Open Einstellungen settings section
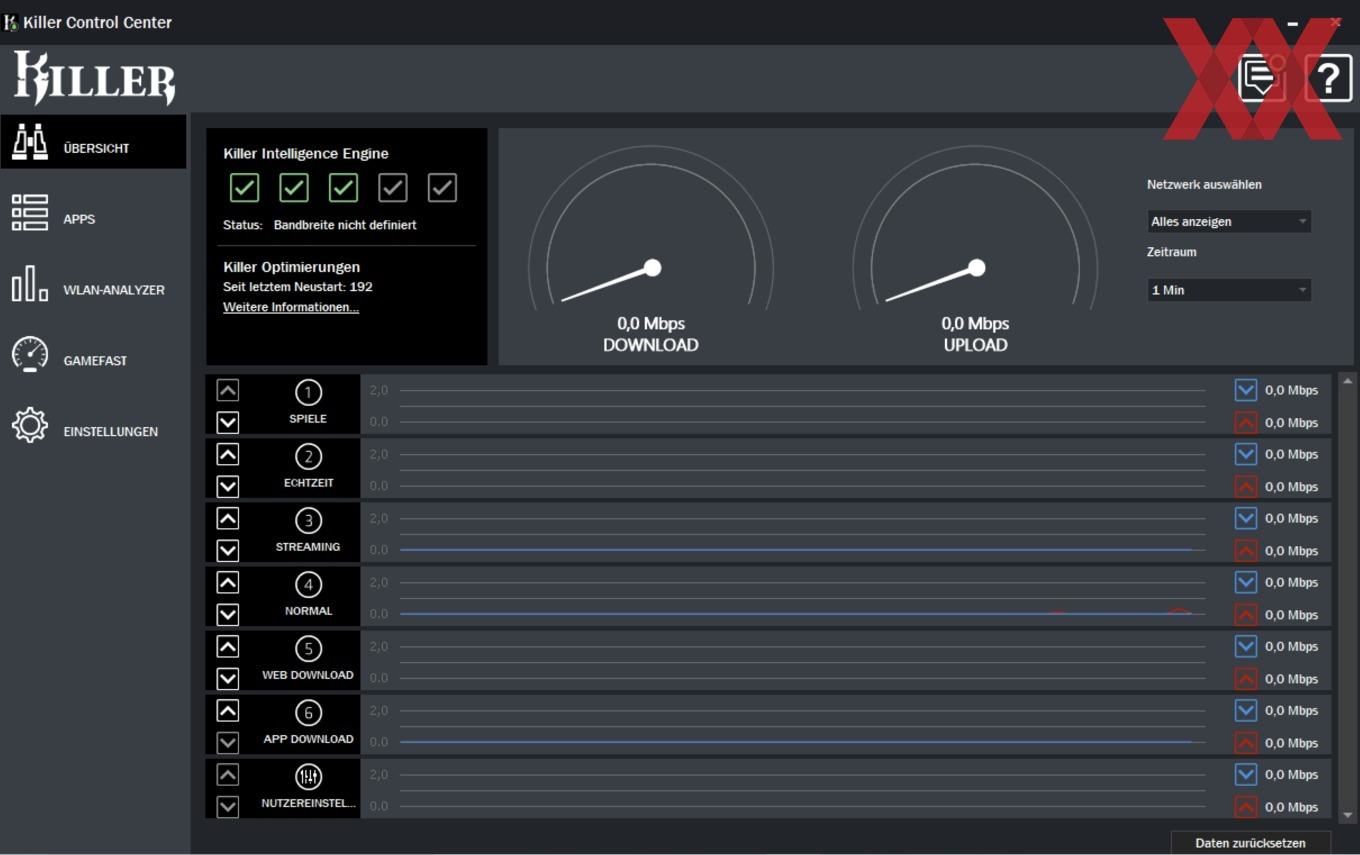This screenshot has height=855, width=1360. point(93,425)
